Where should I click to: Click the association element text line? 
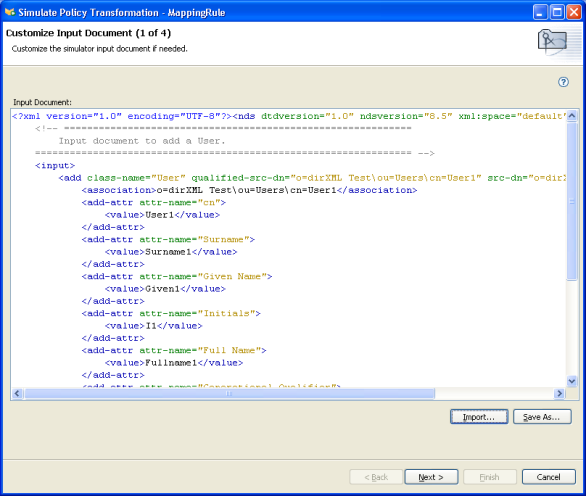(249, 190)
